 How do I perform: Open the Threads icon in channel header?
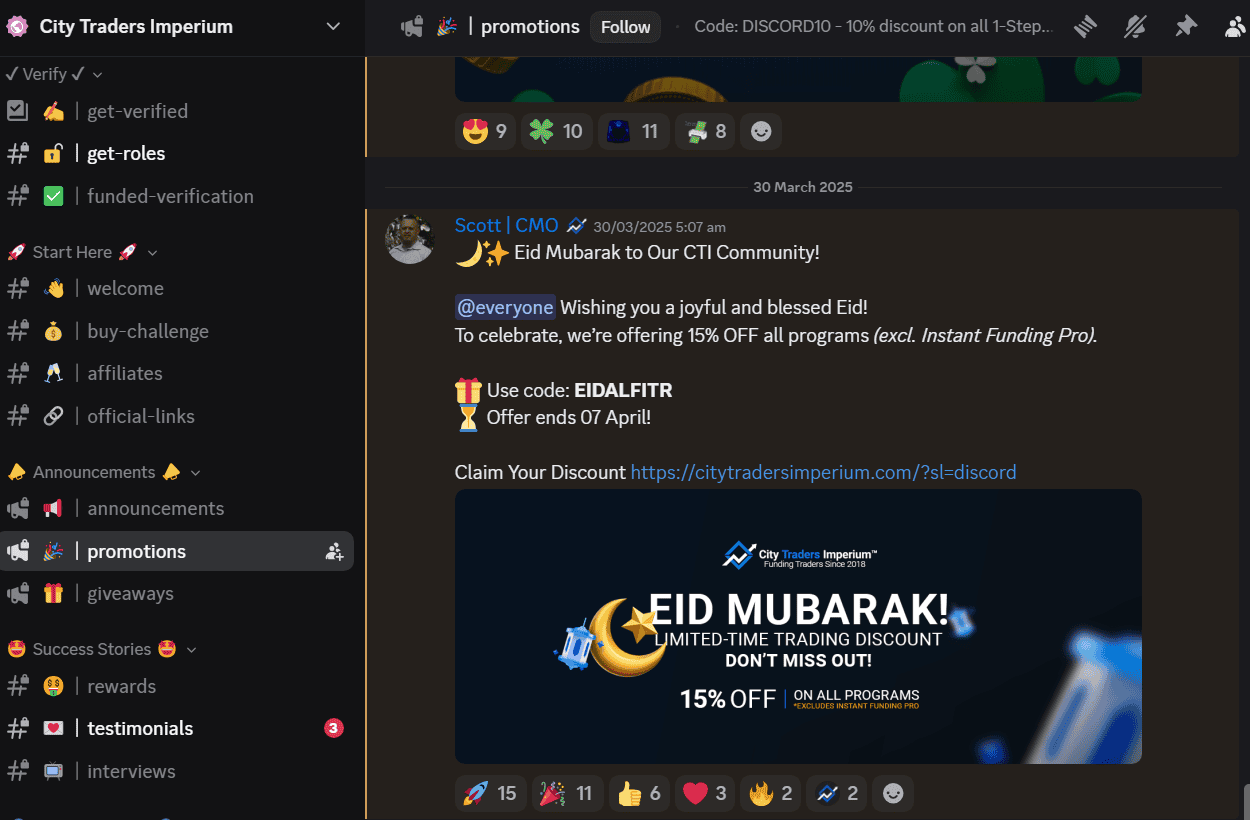[x=1084, y=27]
